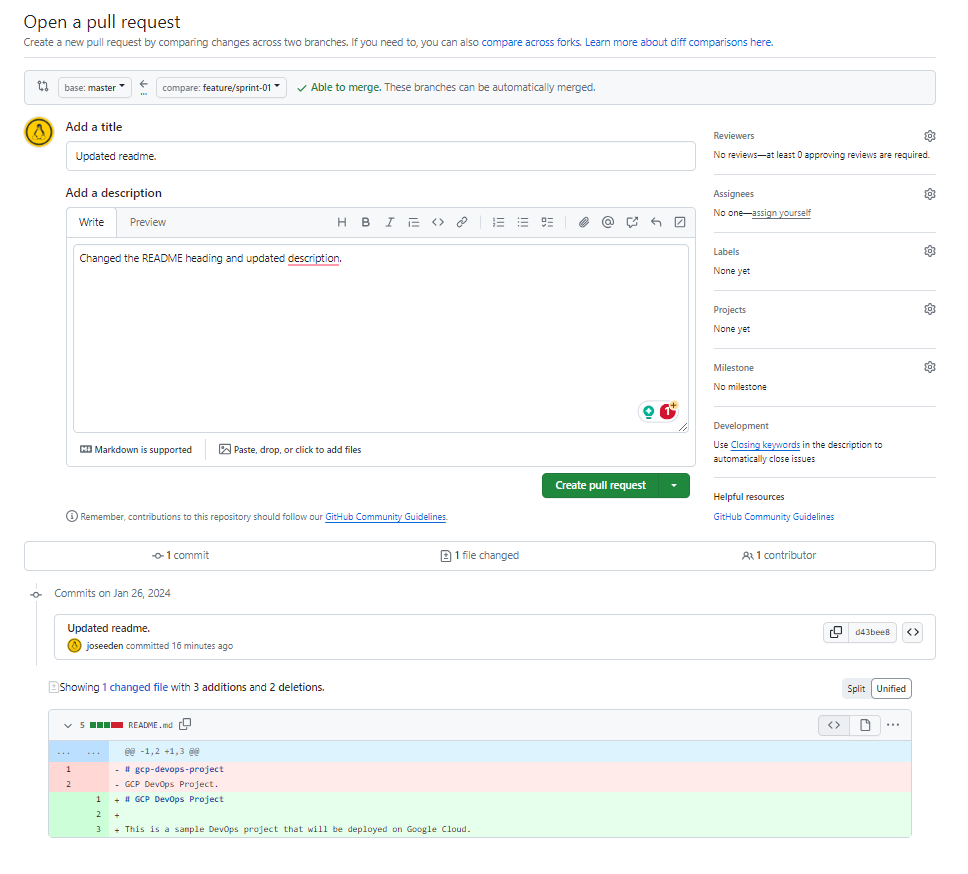Click the user avatar beside Add a title
The height and width of the screenshot is (874, 968).
pyautogui.click(x=39, y=132)
